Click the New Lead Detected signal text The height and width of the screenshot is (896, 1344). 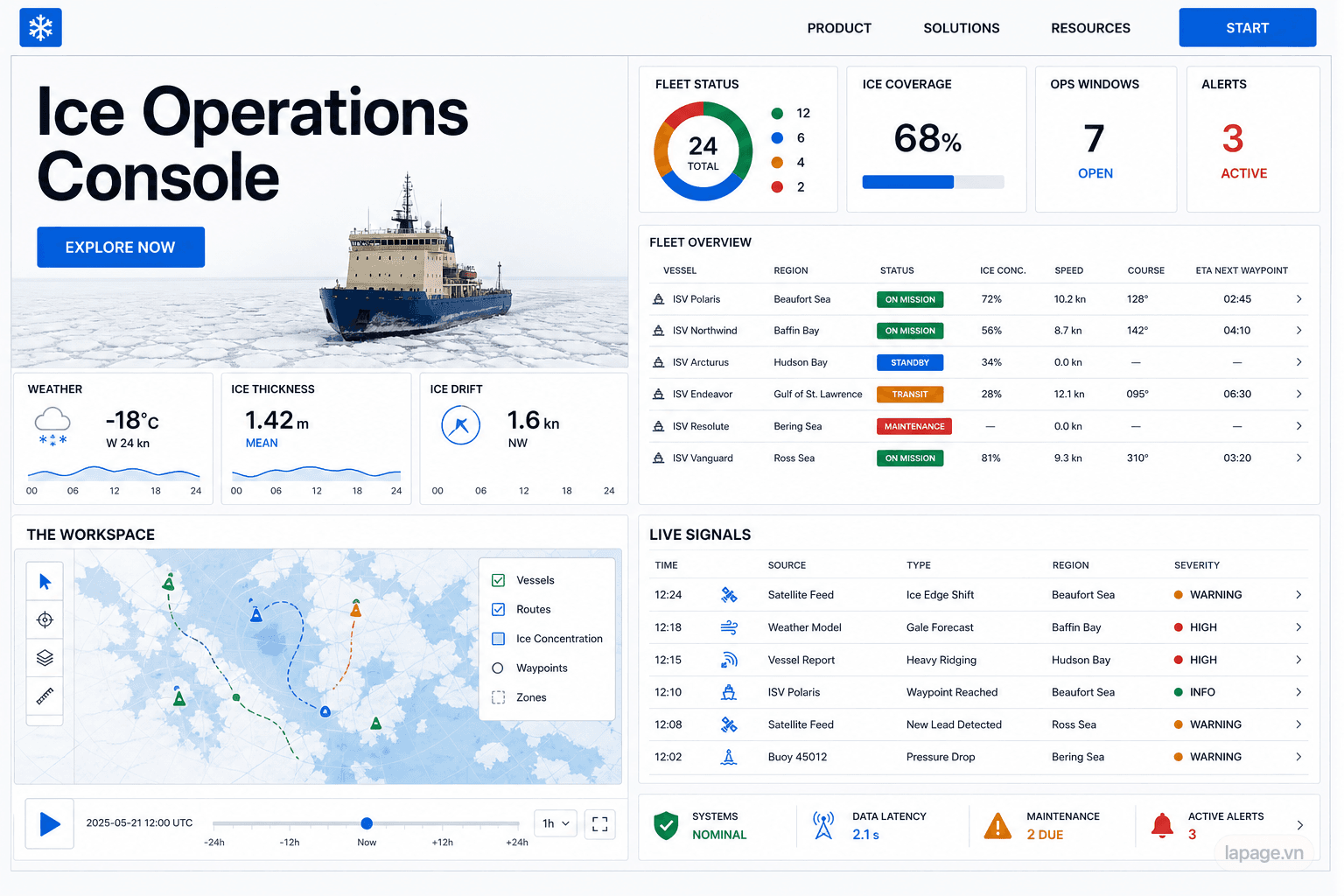(954, 724)
